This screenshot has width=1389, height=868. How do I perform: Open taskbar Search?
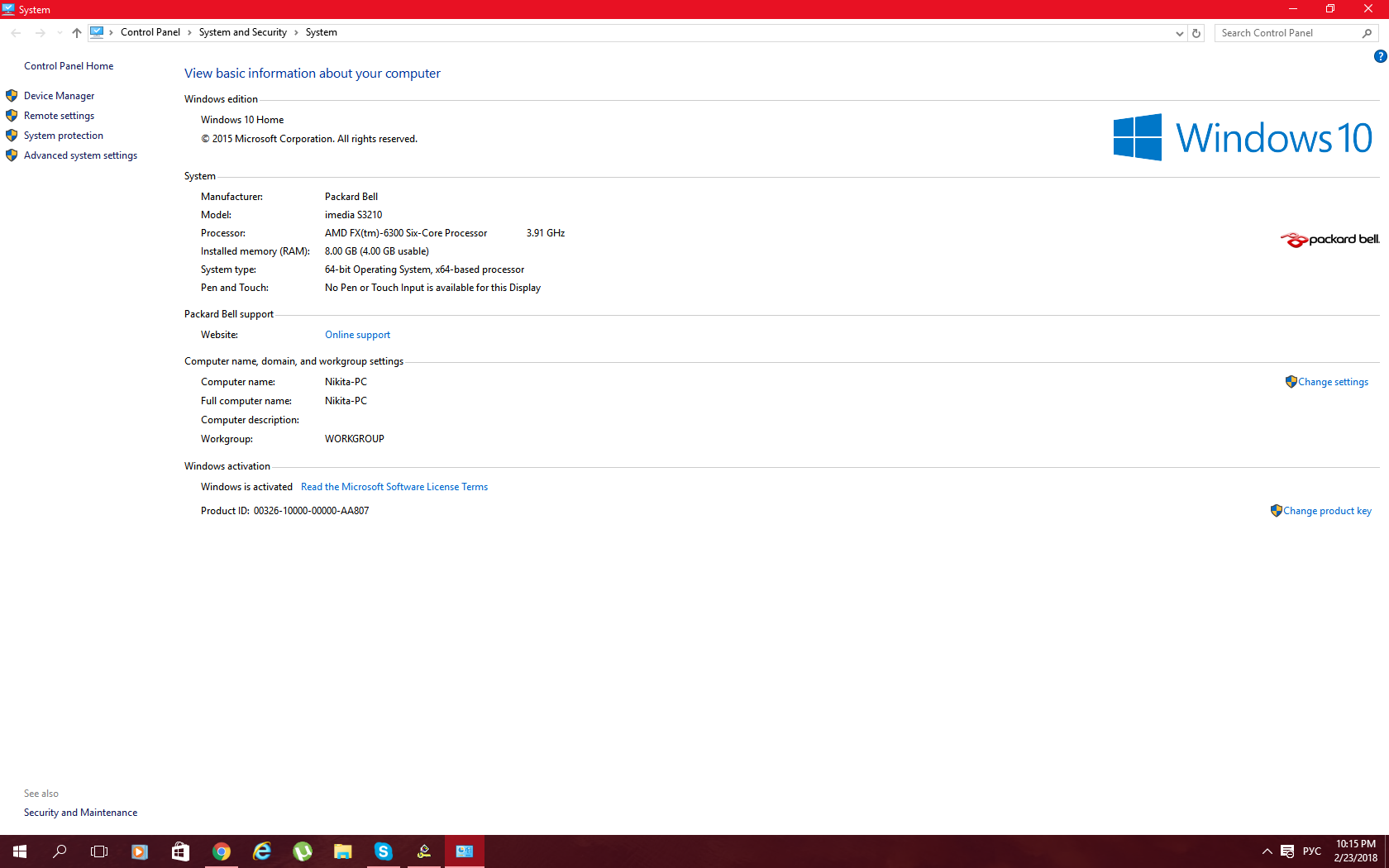60,851
